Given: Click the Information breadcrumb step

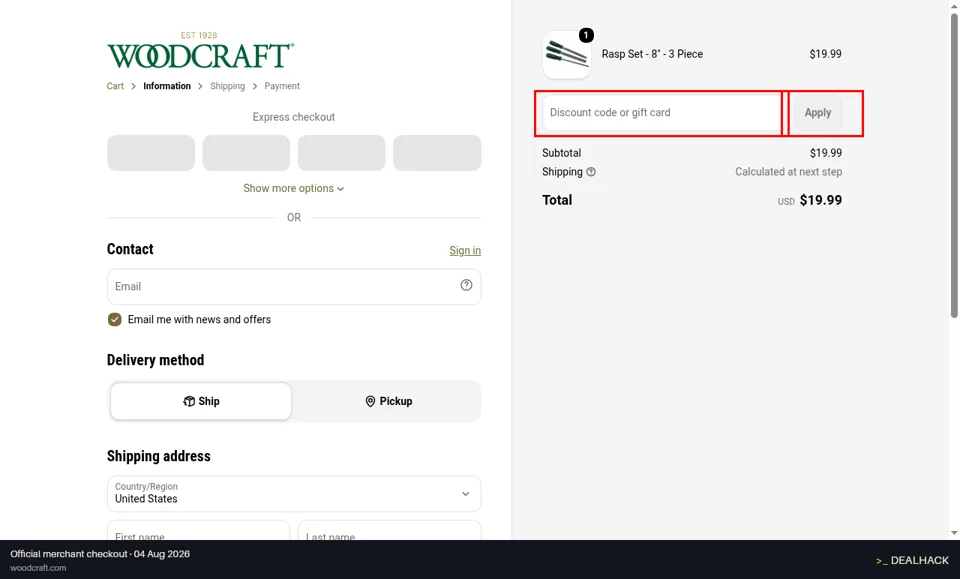Looking at the screenshot, I should [x=167, y=86].
